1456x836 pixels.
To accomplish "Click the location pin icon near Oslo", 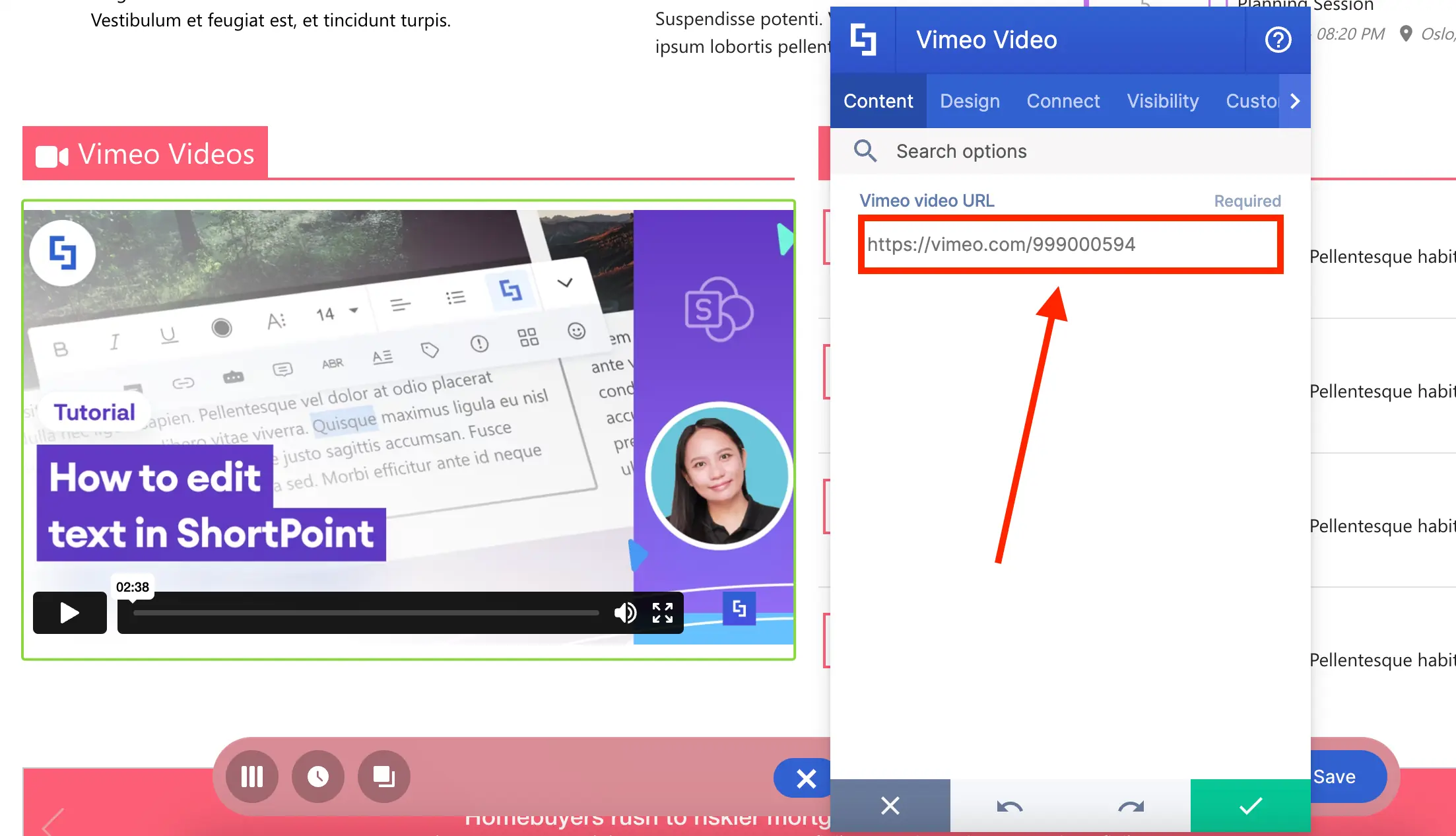I will pos(1406,34).
